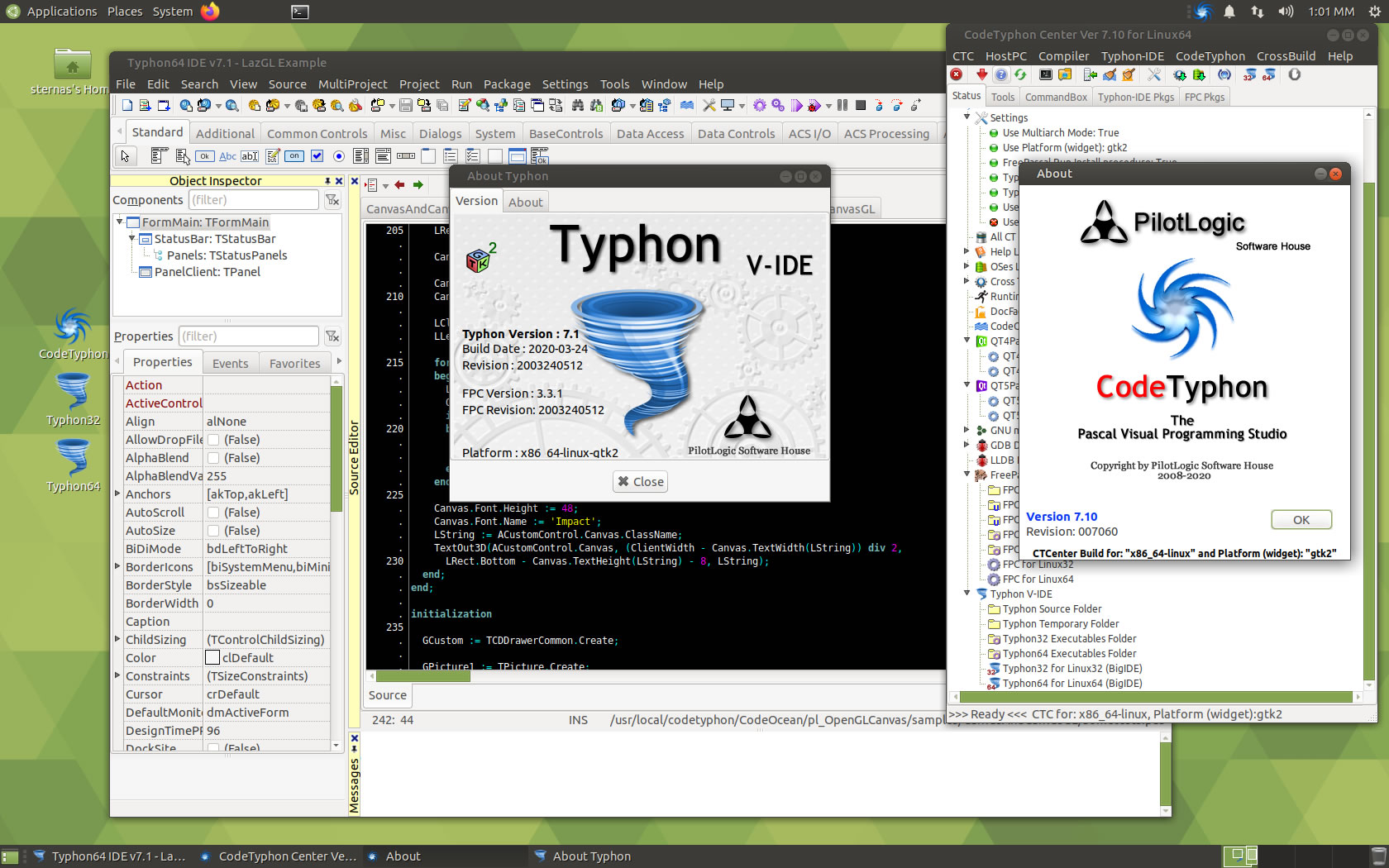The width and height of the screenshot is (1389, 868).
Task: Click the Find binoculars icon in IDE toolbar
Action: point(577,105)
